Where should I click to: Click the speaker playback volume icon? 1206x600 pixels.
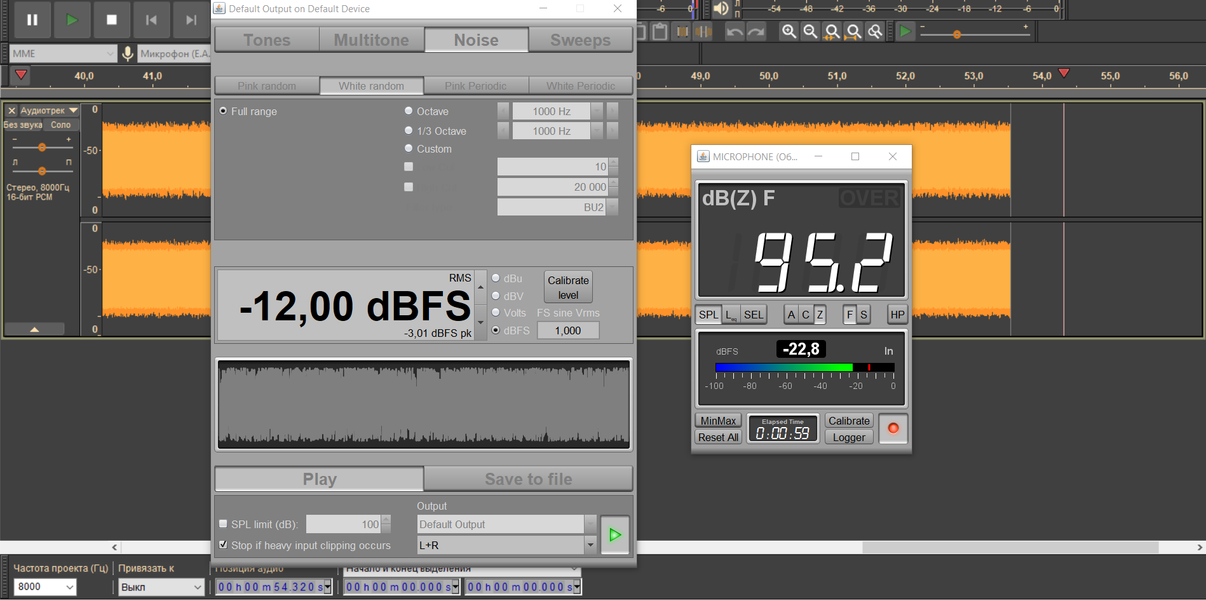[721, 9]
